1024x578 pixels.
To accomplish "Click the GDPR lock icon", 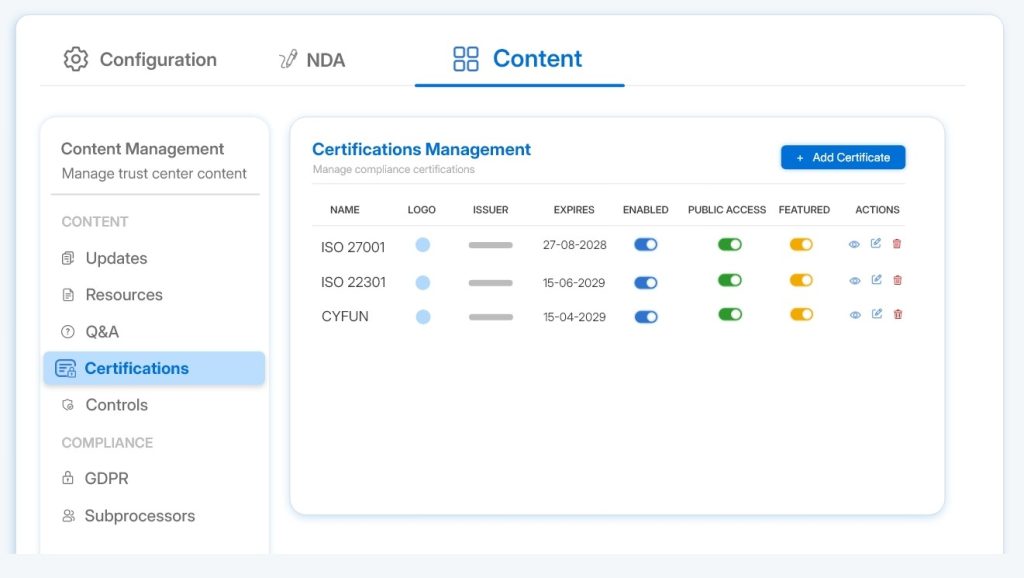I will click(x=68, y=477).
